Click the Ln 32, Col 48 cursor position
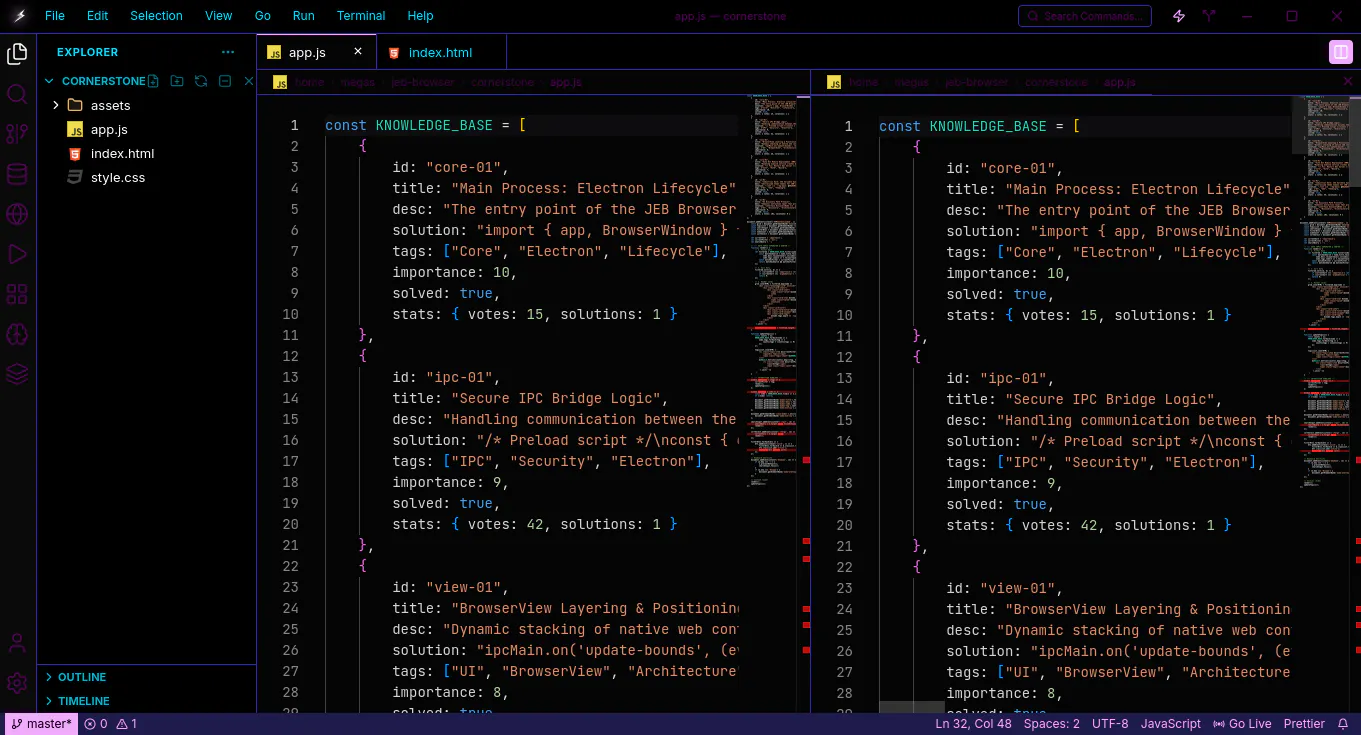This screenshot has width=1361, height=735. (973, 724)
